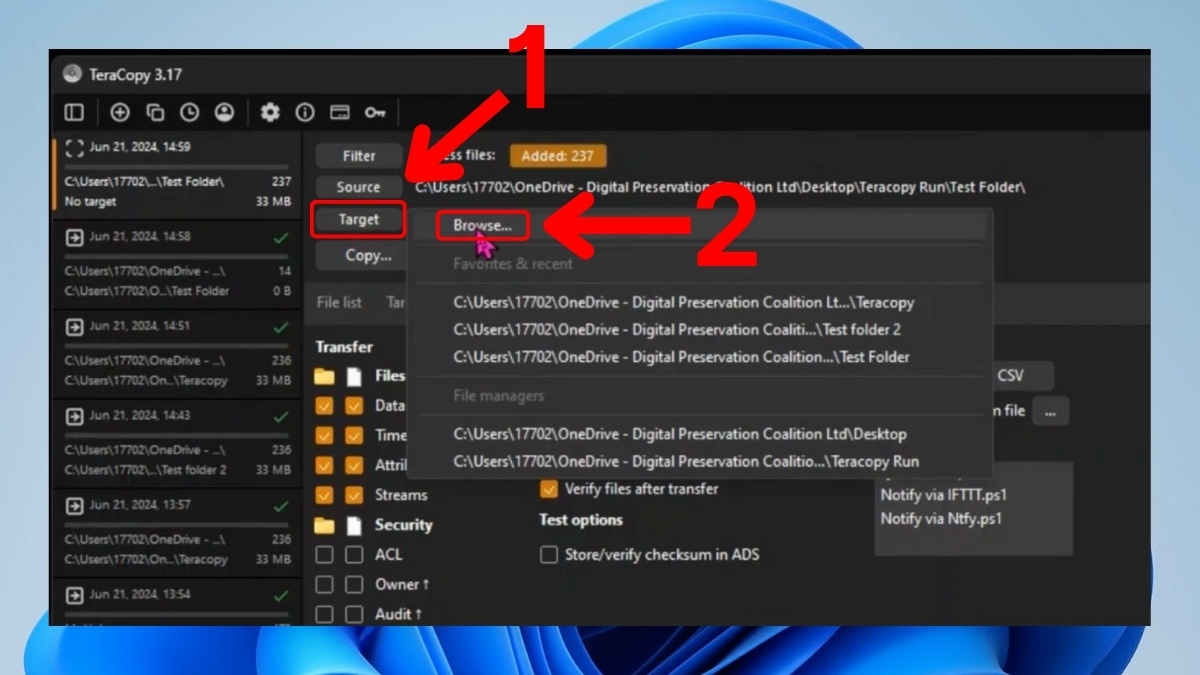Switch to the File list tab
Screen dimensions: 1200x675
tap(339, 302)
